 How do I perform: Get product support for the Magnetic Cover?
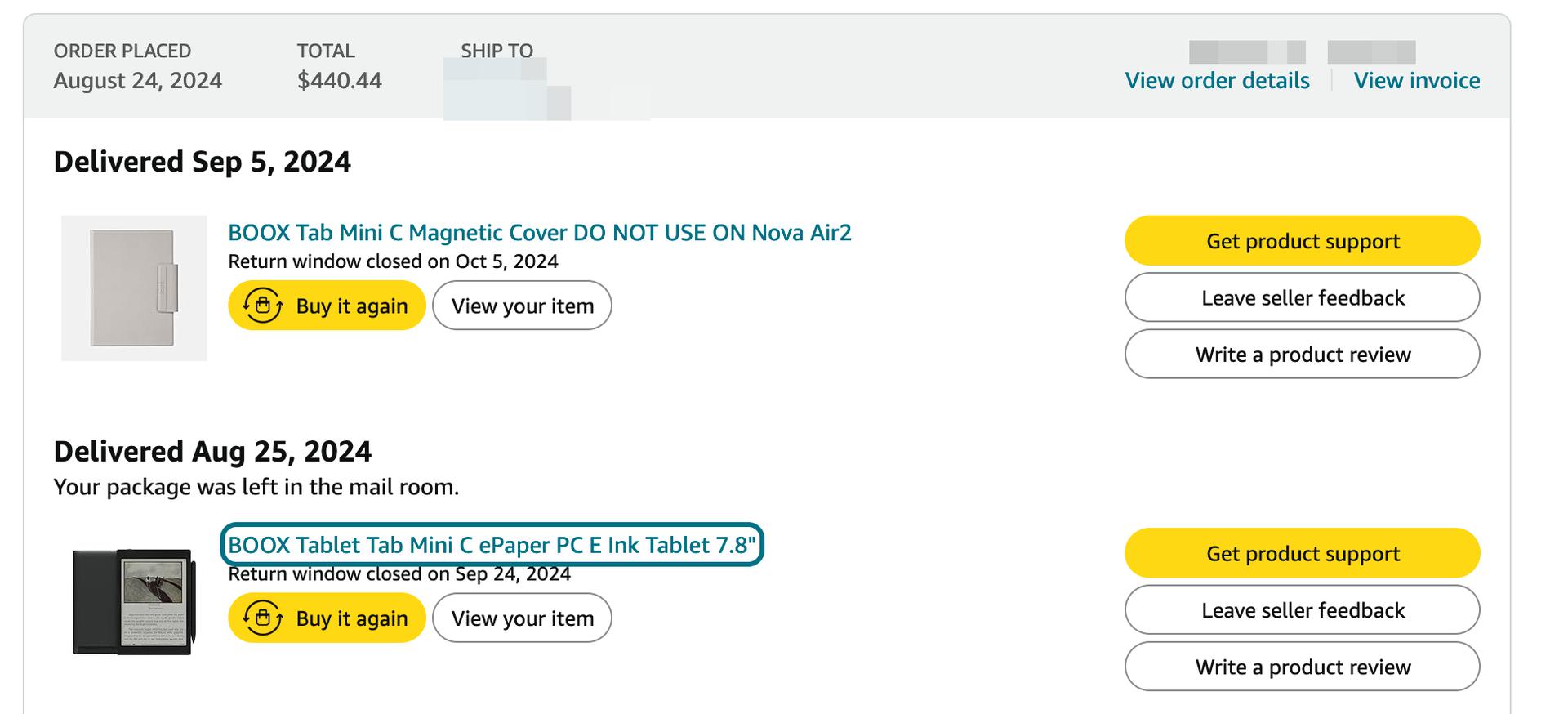(1303, 241)
